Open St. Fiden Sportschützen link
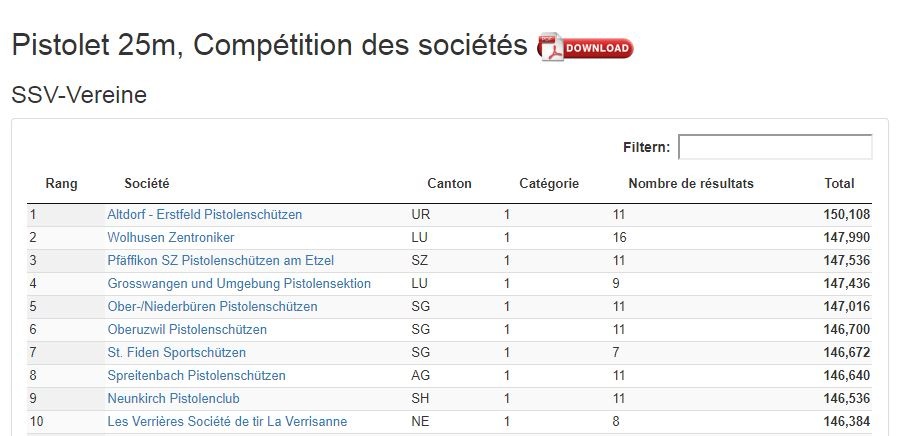 point(177,353)
